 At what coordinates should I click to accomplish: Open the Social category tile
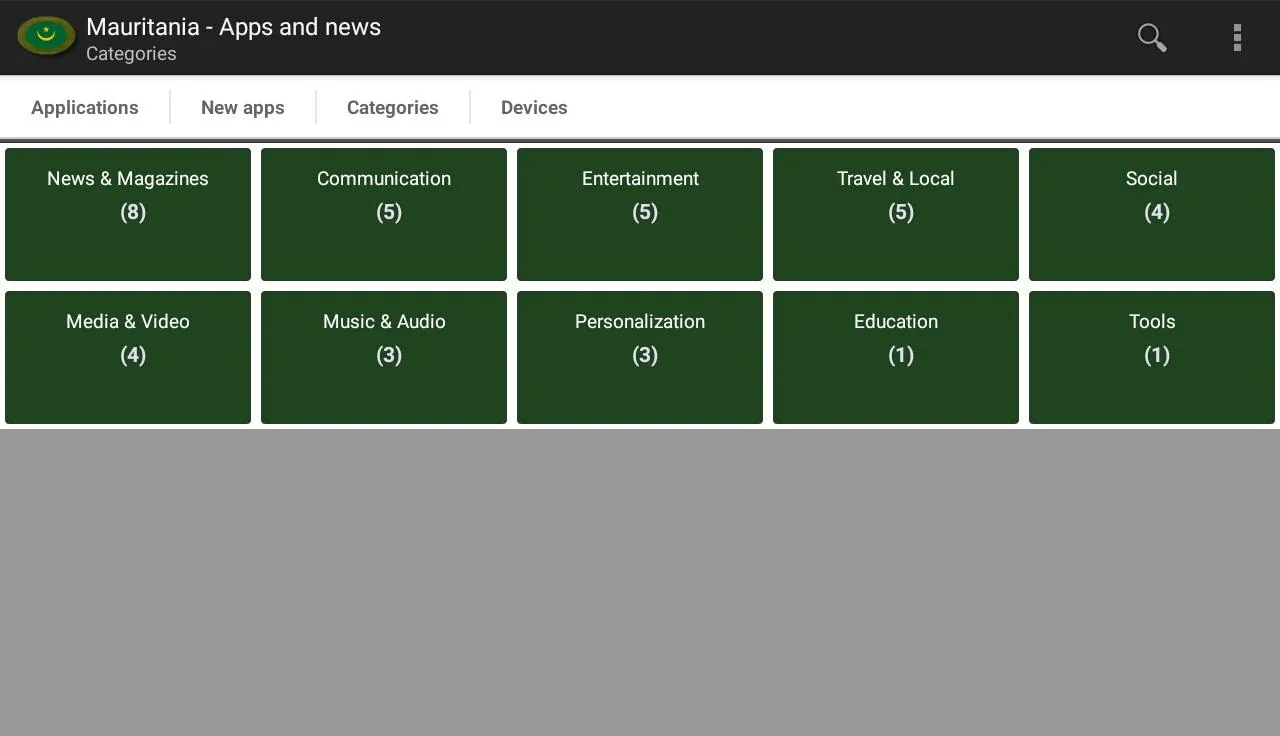coord(1152,214)
